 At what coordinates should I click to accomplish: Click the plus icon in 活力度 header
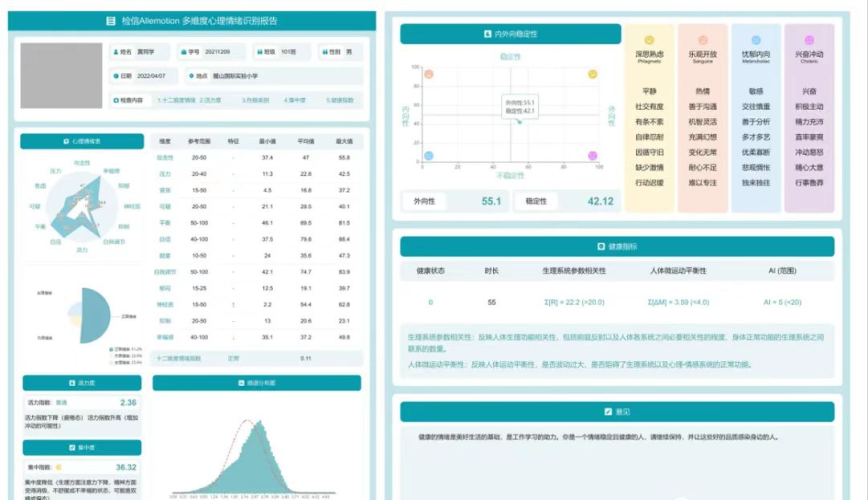point(69,383)
